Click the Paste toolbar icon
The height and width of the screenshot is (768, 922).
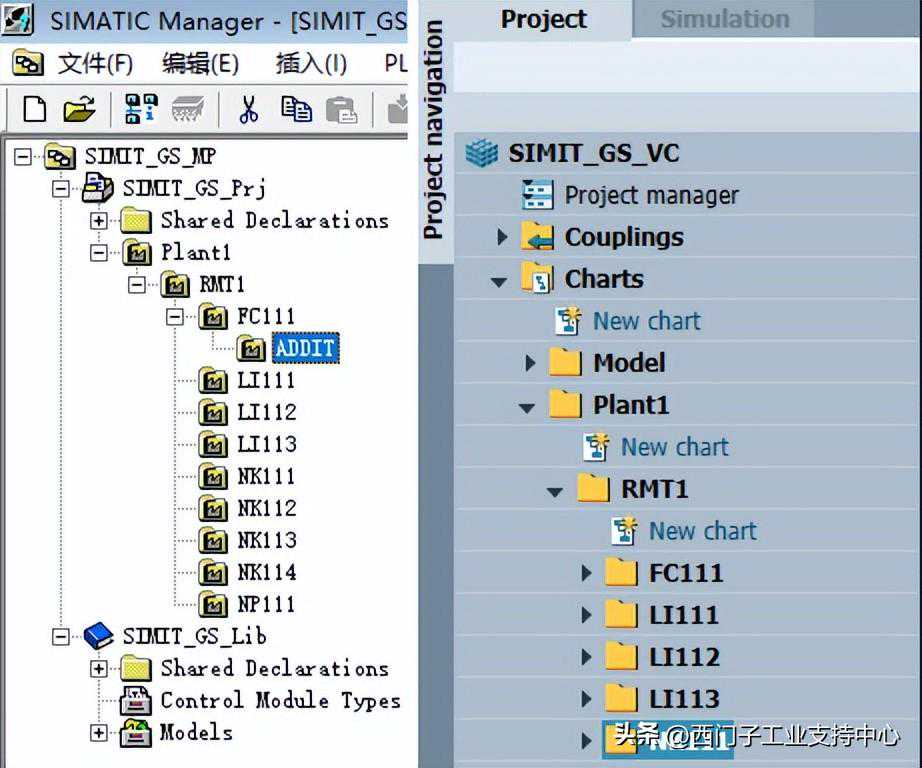pos(341,108)
